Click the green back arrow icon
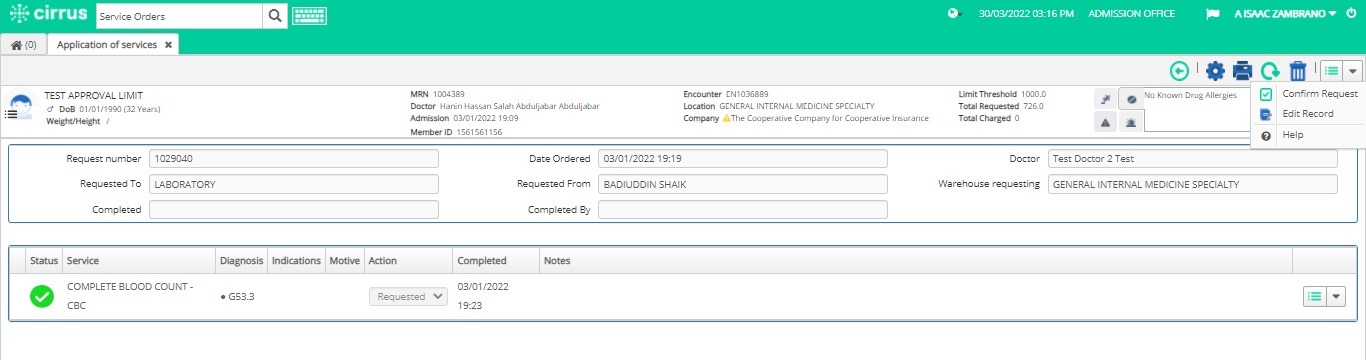 (1180, 71)
